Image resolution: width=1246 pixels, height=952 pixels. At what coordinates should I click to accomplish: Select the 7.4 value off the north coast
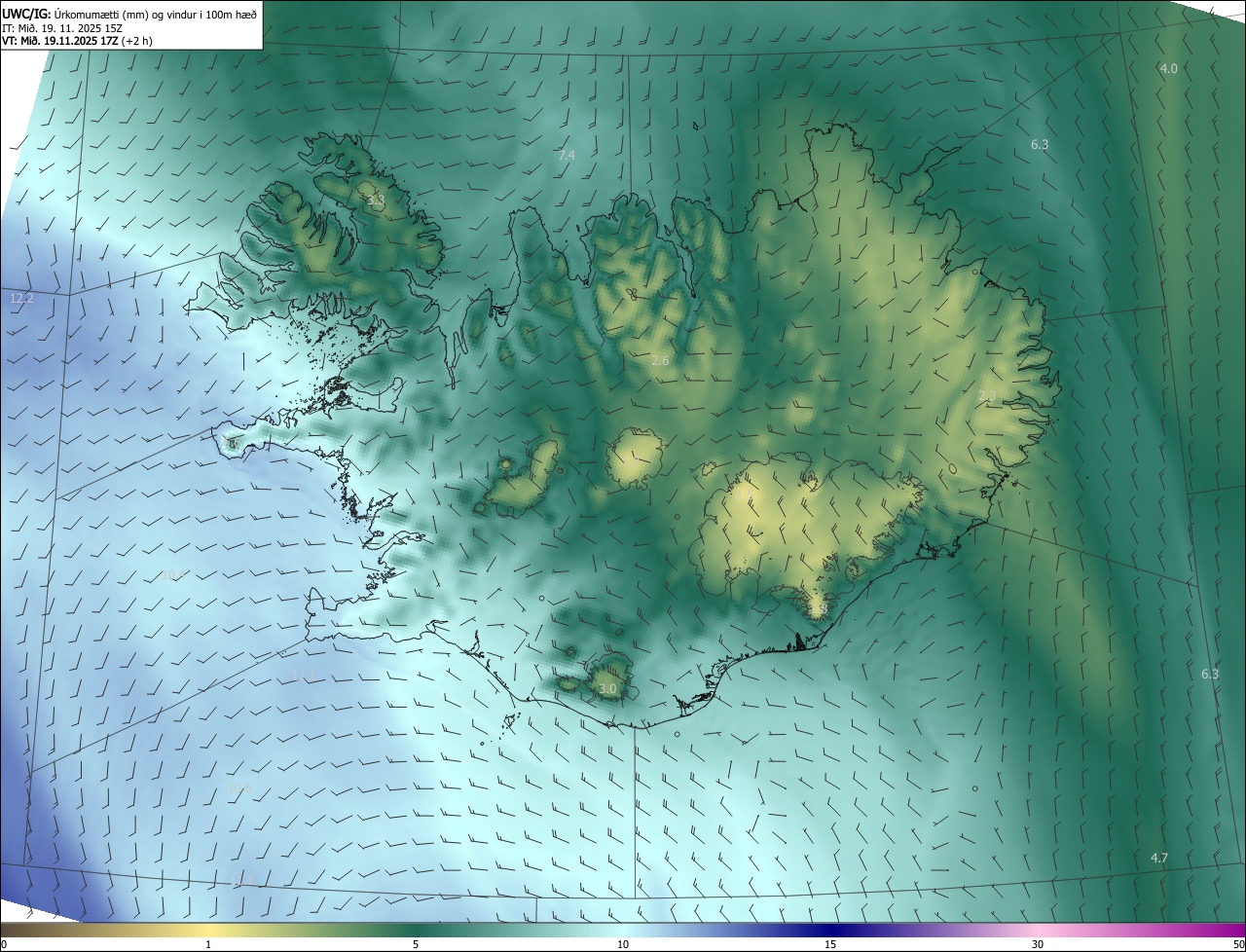point(567,155)
